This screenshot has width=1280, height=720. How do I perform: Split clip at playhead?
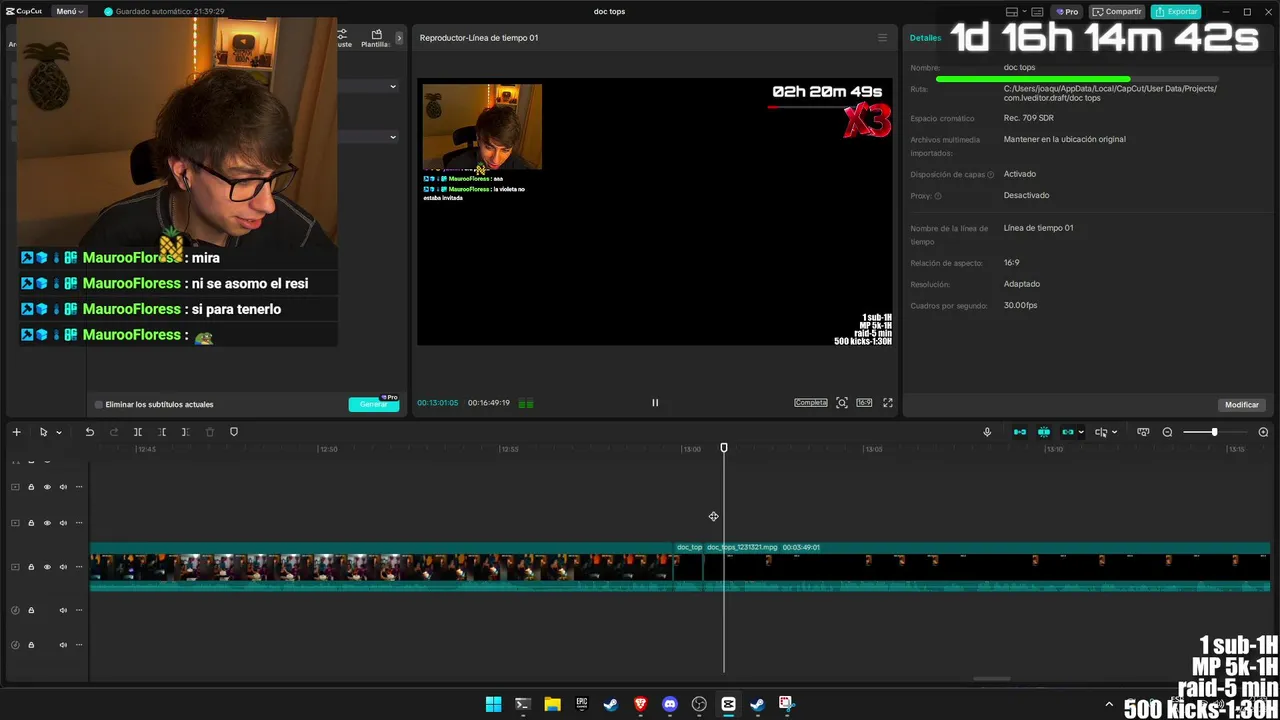137,432
